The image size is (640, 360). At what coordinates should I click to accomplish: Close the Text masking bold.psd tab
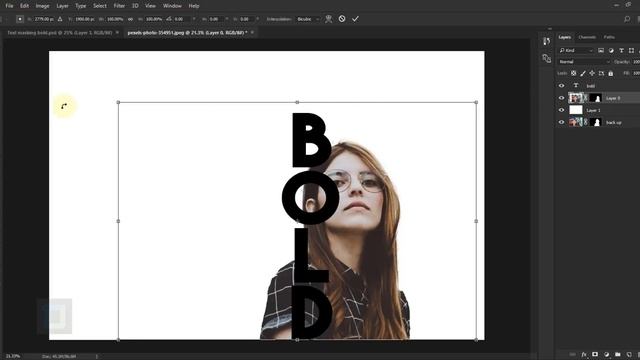[x=117, y=32]
